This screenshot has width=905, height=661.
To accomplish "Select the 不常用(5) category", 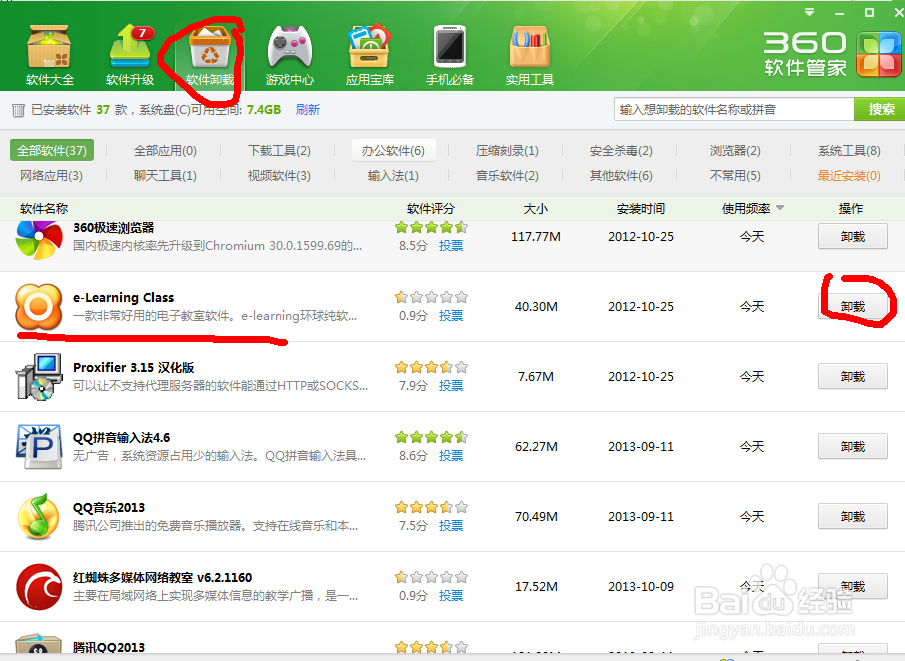I will pyautogui.click(x=735, y=175).
